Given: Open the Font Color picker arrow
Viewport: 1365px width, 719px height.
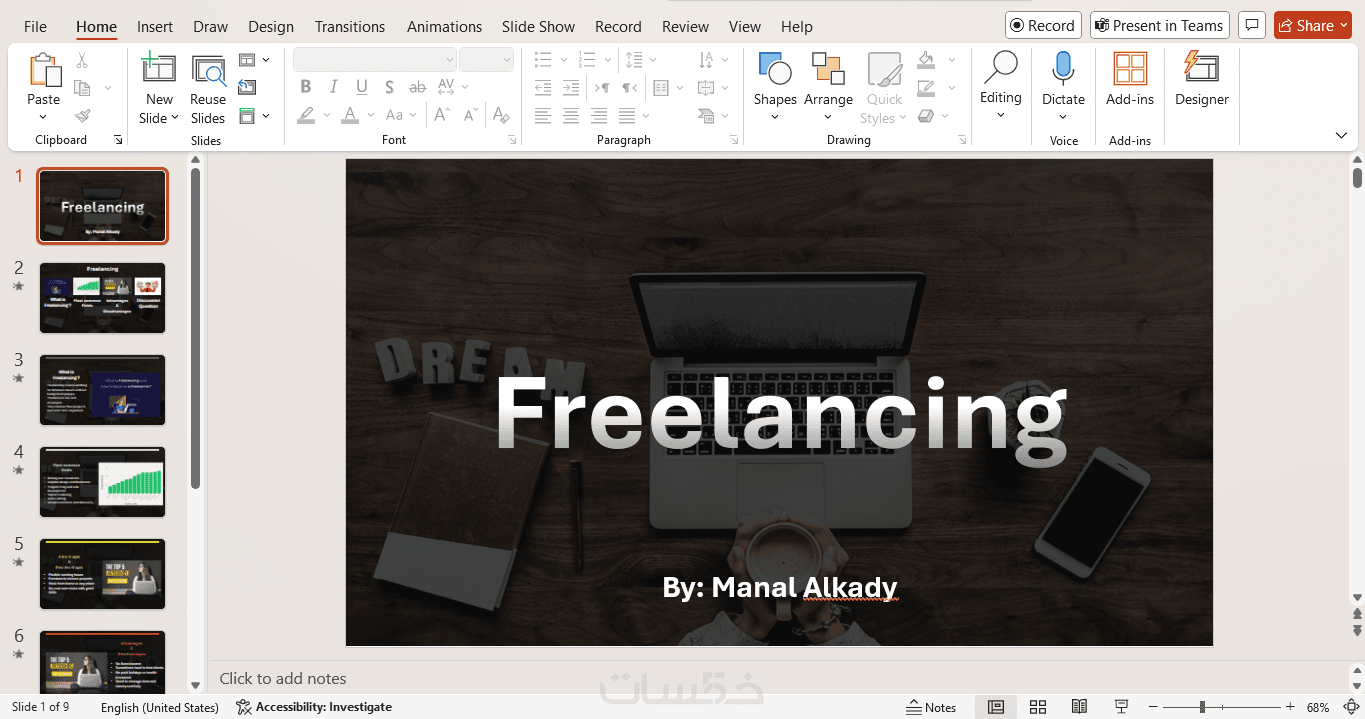Looking at the screenshot, I should (x=371, y=115).
